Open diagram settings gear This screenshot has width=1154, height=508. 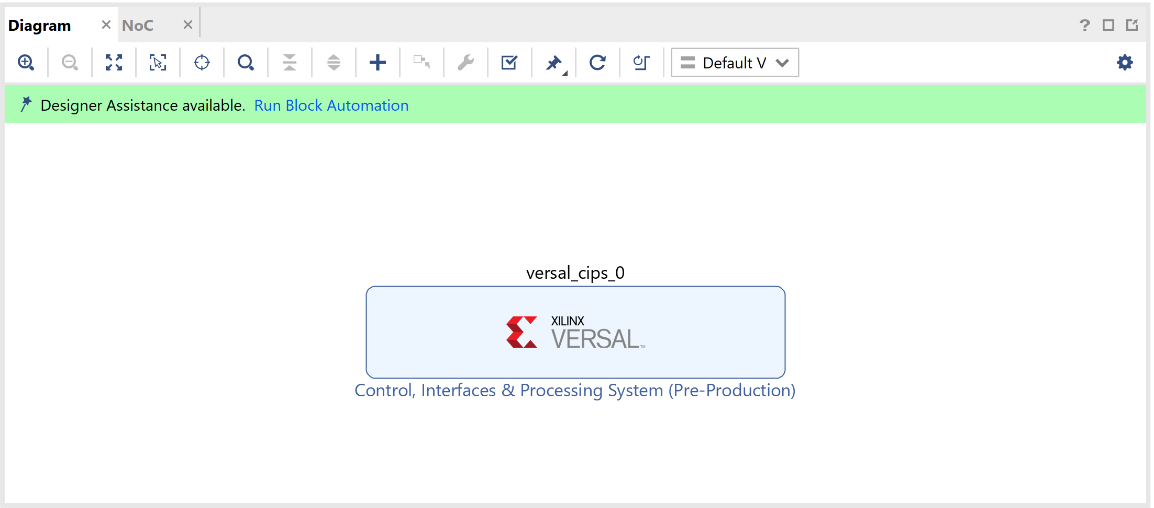(1125, 63)
